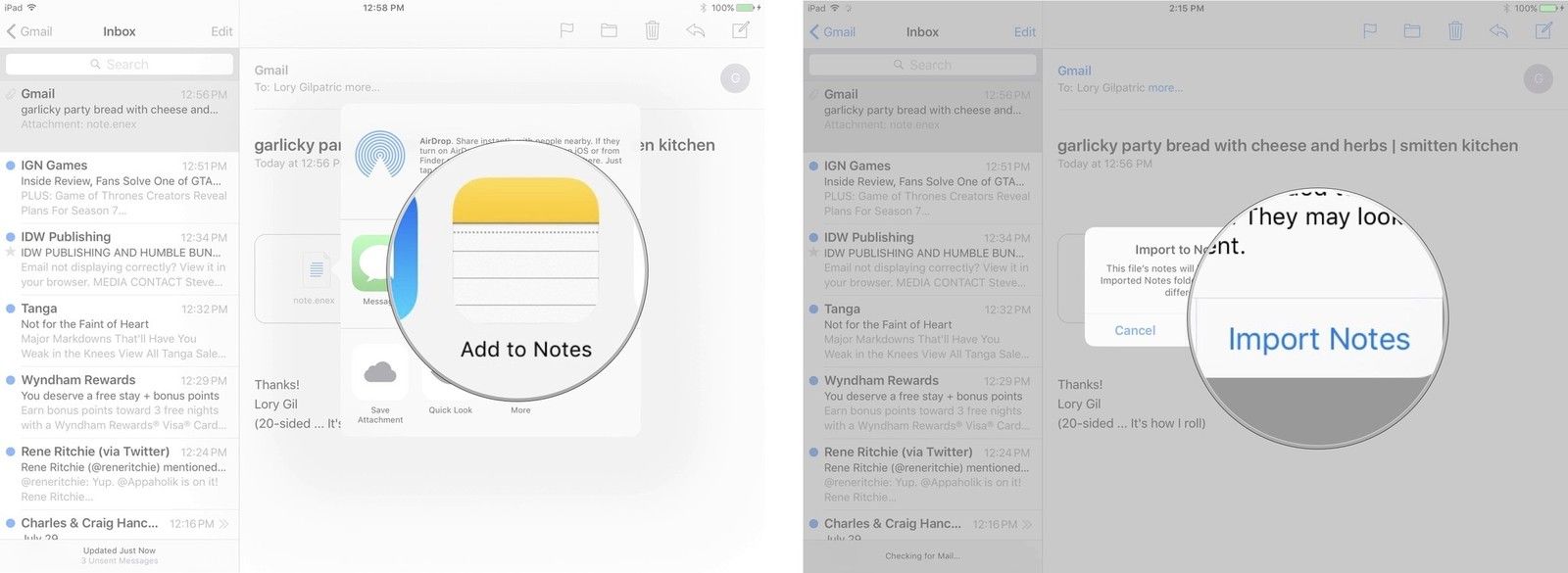1568x573 pixels.
Task: Tap Edit in the right screenshot inbox header
Action: [x=1025, y=32]
